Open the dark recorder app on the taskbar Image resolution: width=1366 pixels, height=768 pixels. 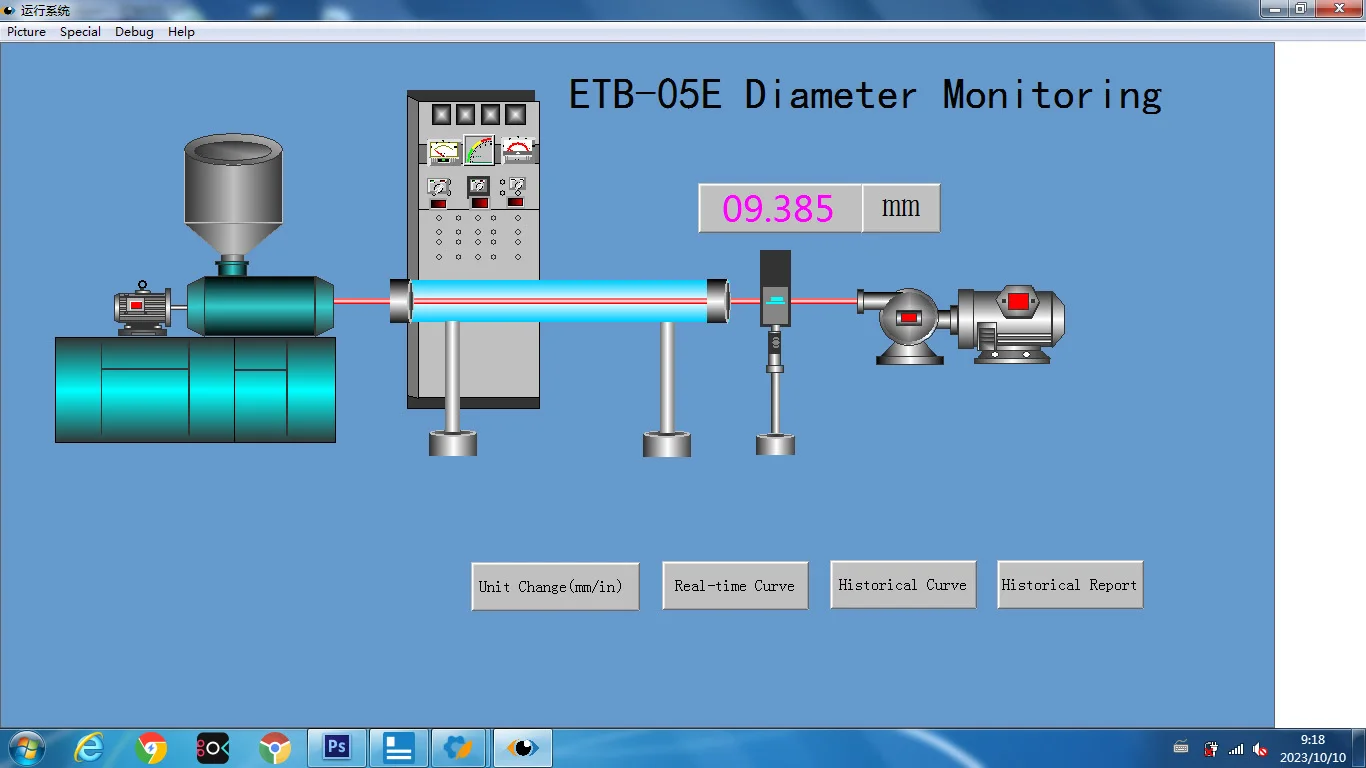click(213, 748)
